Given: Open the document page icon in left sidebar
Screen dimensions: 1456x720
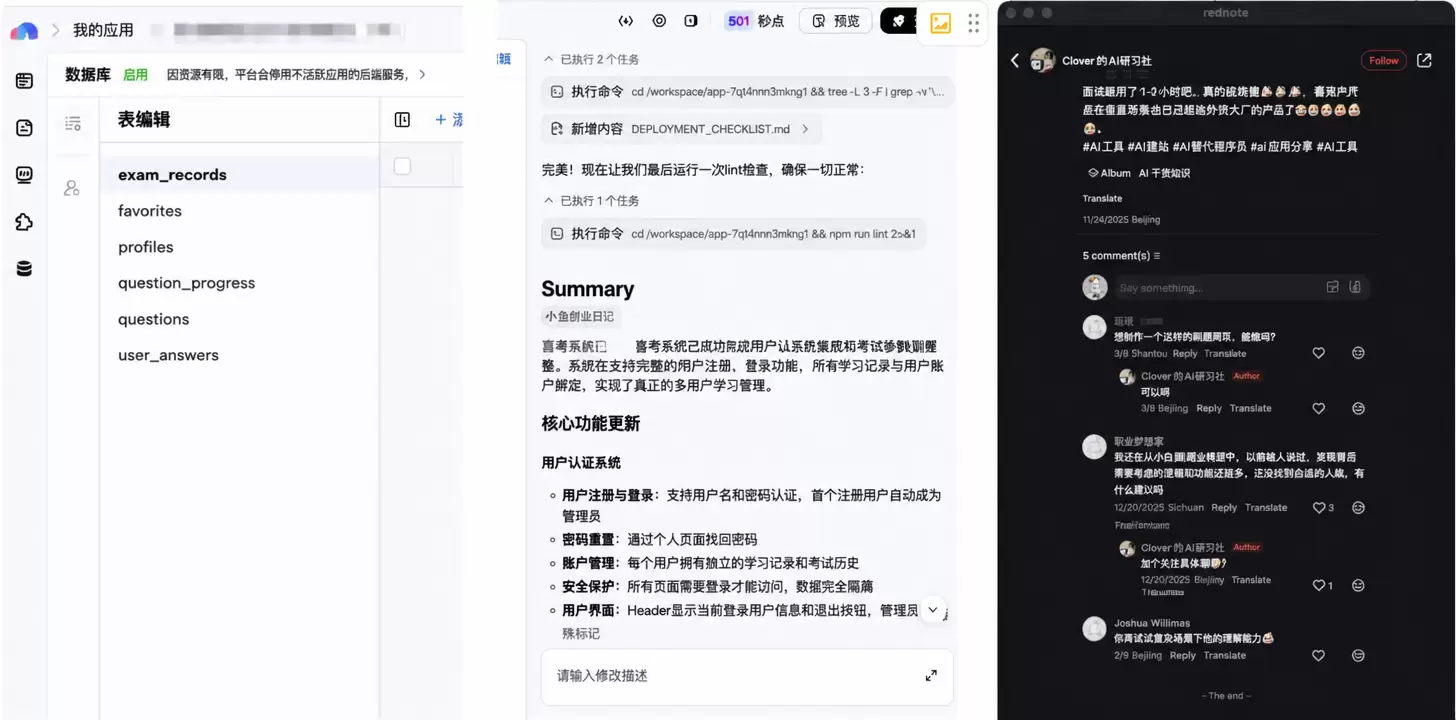Looking at the screenshot, I should (25, 128).
